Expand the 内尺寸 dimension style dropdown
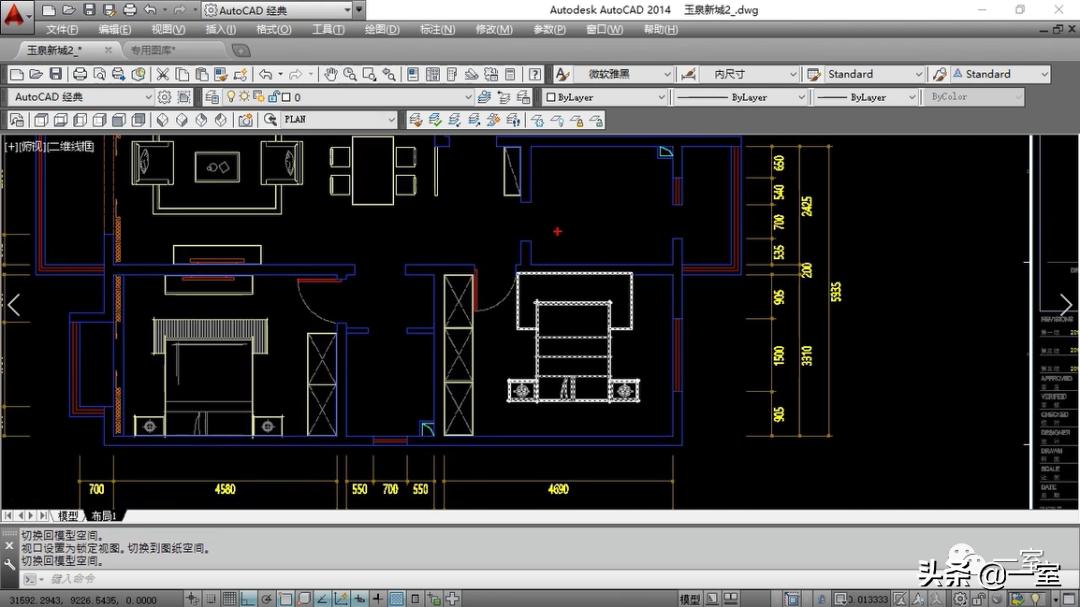1080x607 pixels. tap(792, 74)
